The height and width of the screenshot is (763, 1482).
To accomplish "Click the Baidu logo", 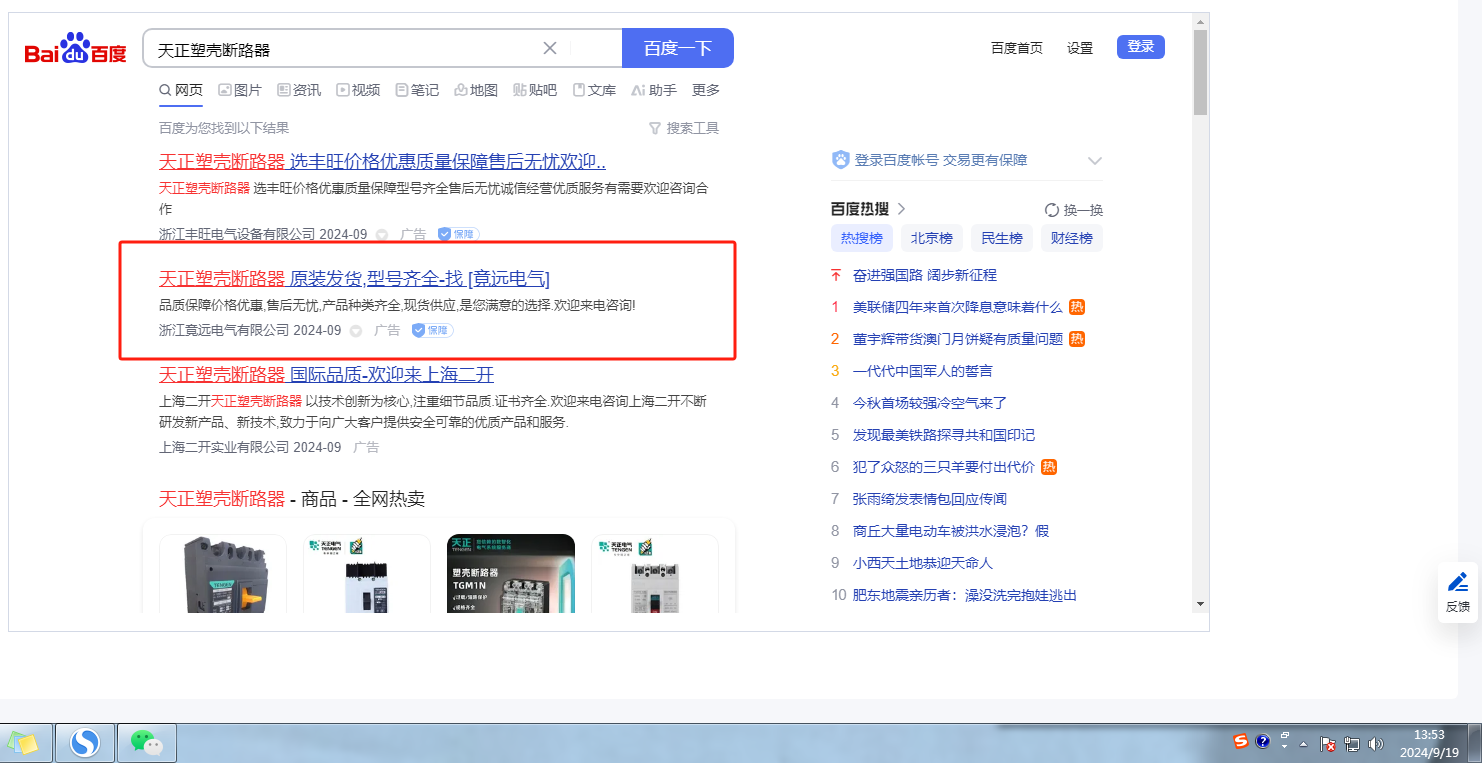I will pyautogui.click(x=76, y=48).
